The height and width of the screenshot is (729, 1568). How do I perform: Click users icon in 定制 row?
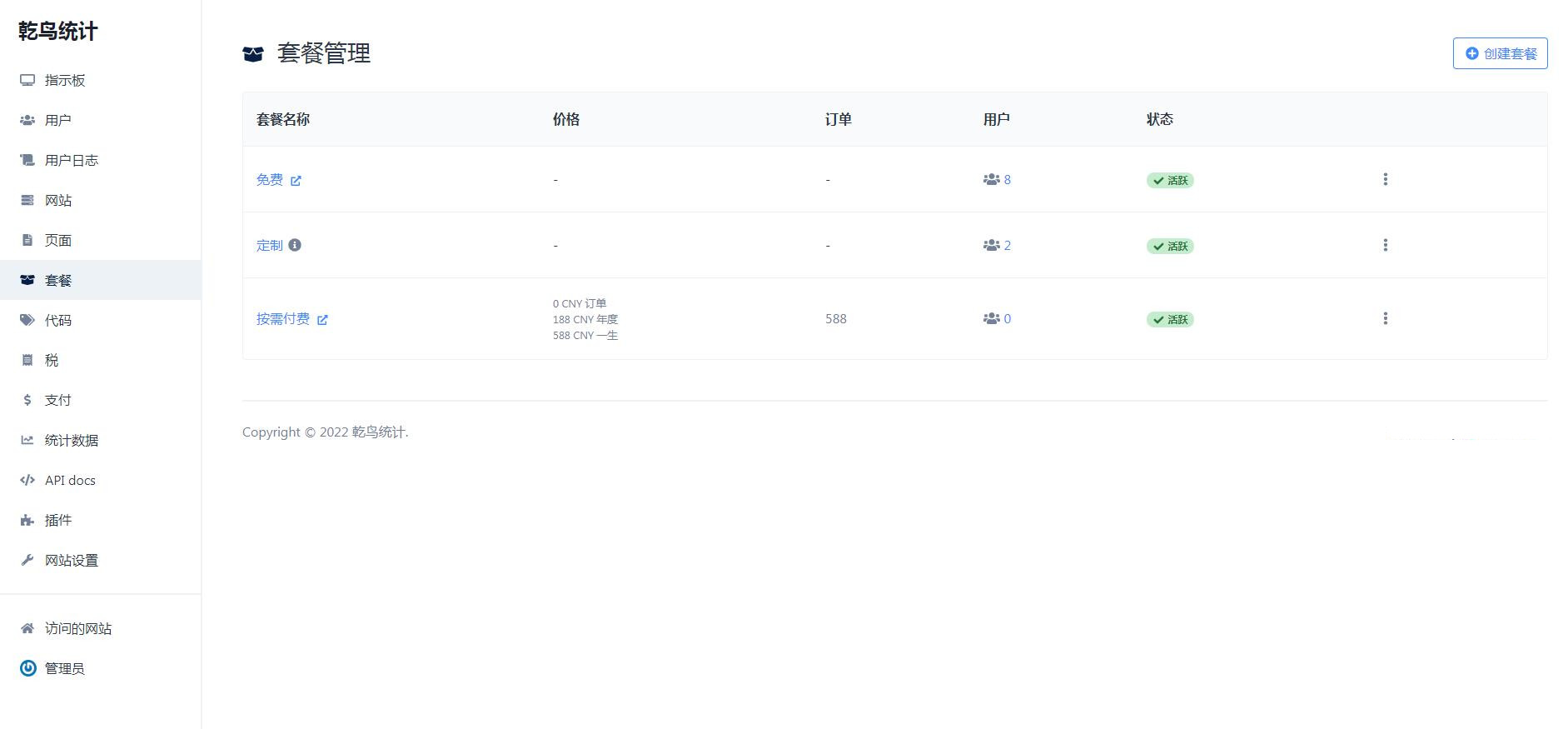coord(991,245)
